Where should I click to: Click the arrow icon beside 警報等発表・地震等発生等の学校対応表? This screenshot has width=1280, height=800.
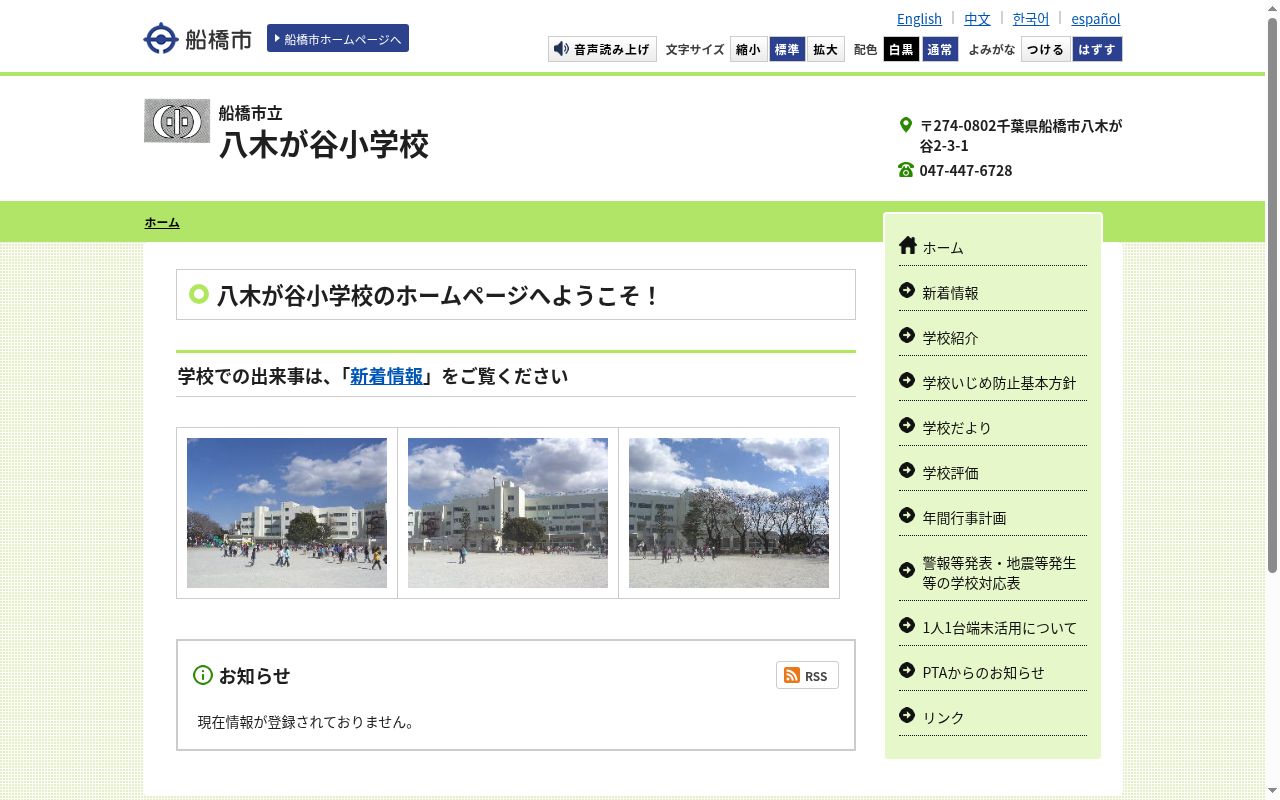907,570
